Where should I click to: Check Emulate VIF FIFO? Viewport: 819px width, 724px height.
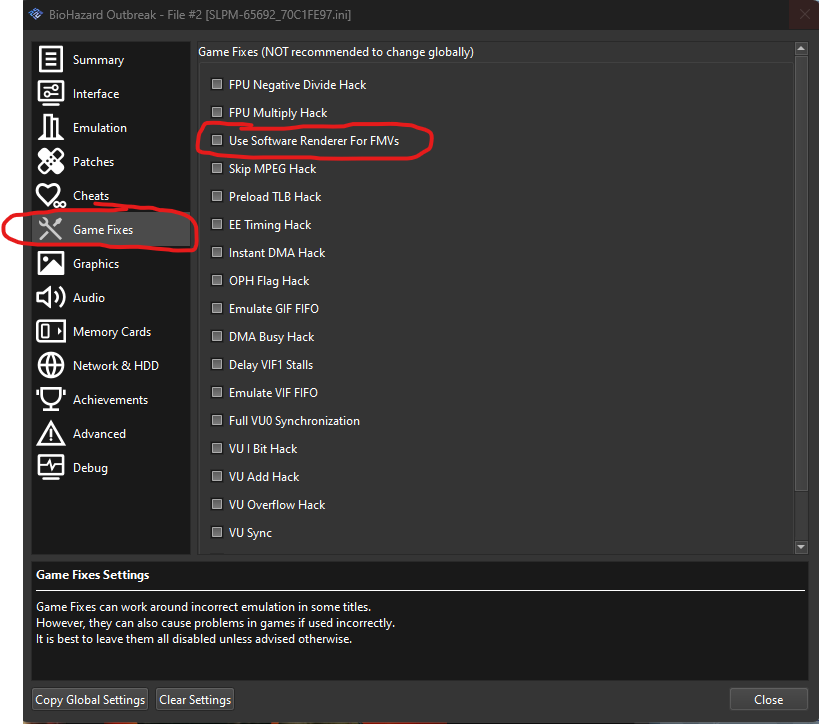pos(217,392)
